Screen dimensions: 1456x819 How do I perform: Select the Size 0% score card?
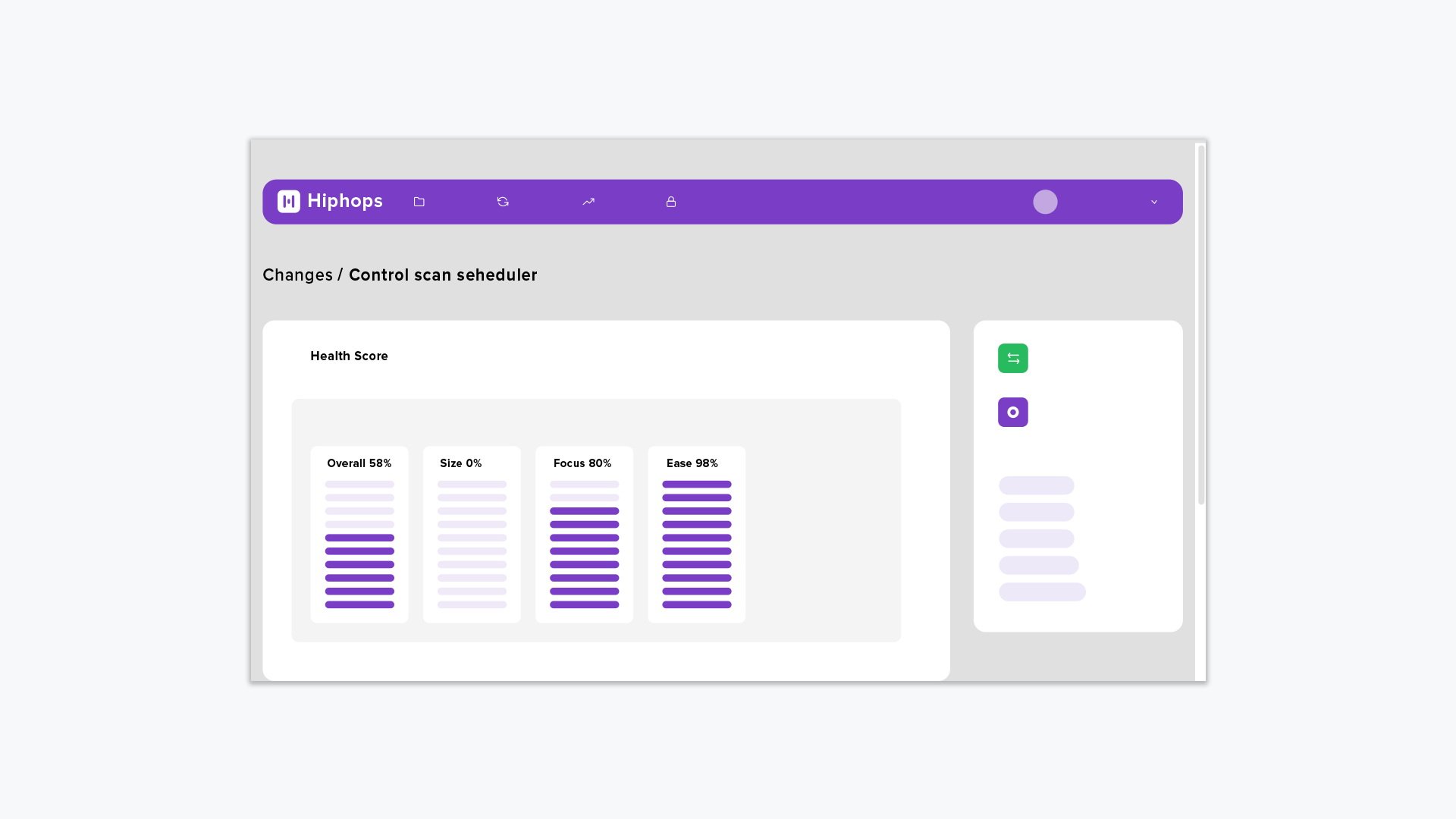pyautogui.click(x=472, y=535)
